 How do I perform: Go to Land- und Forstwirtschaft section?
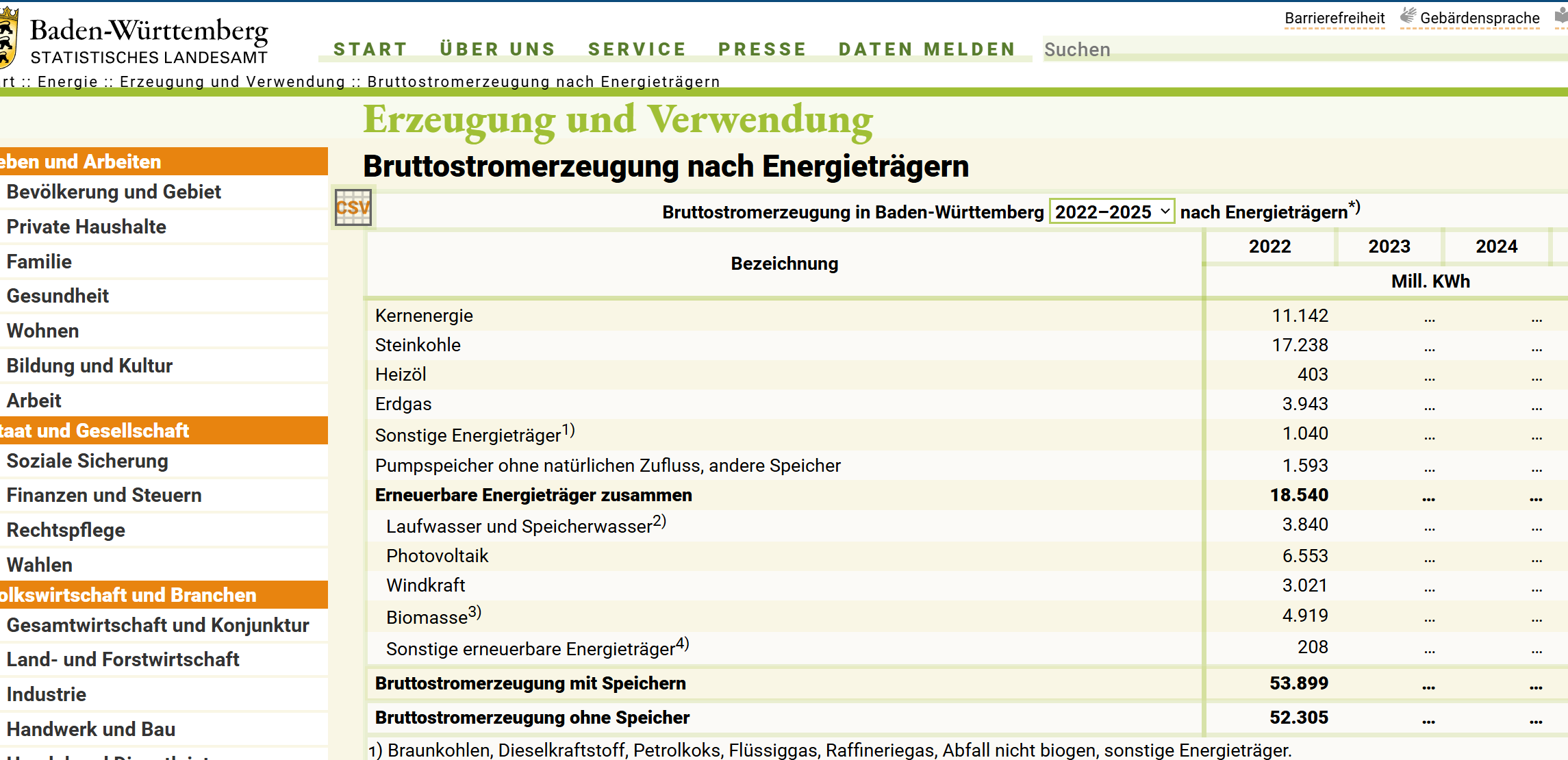point(123,659)
